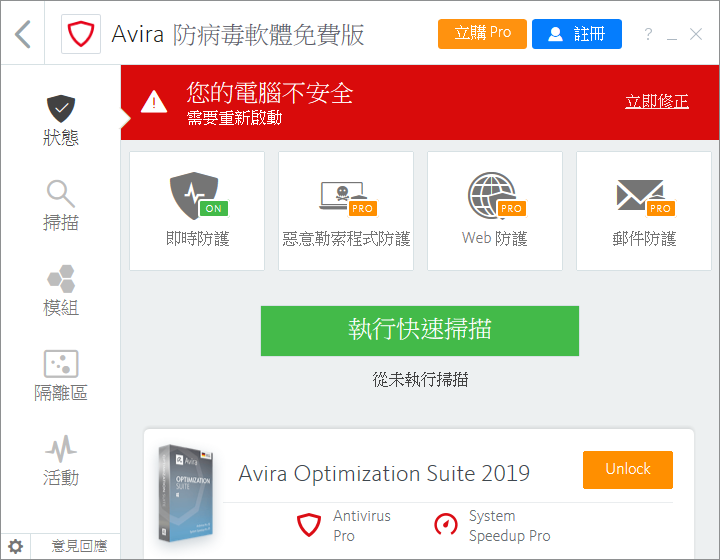The image size is (720, 560).
Task: Click the 即時防護 label text
Action: coord(197,238)
